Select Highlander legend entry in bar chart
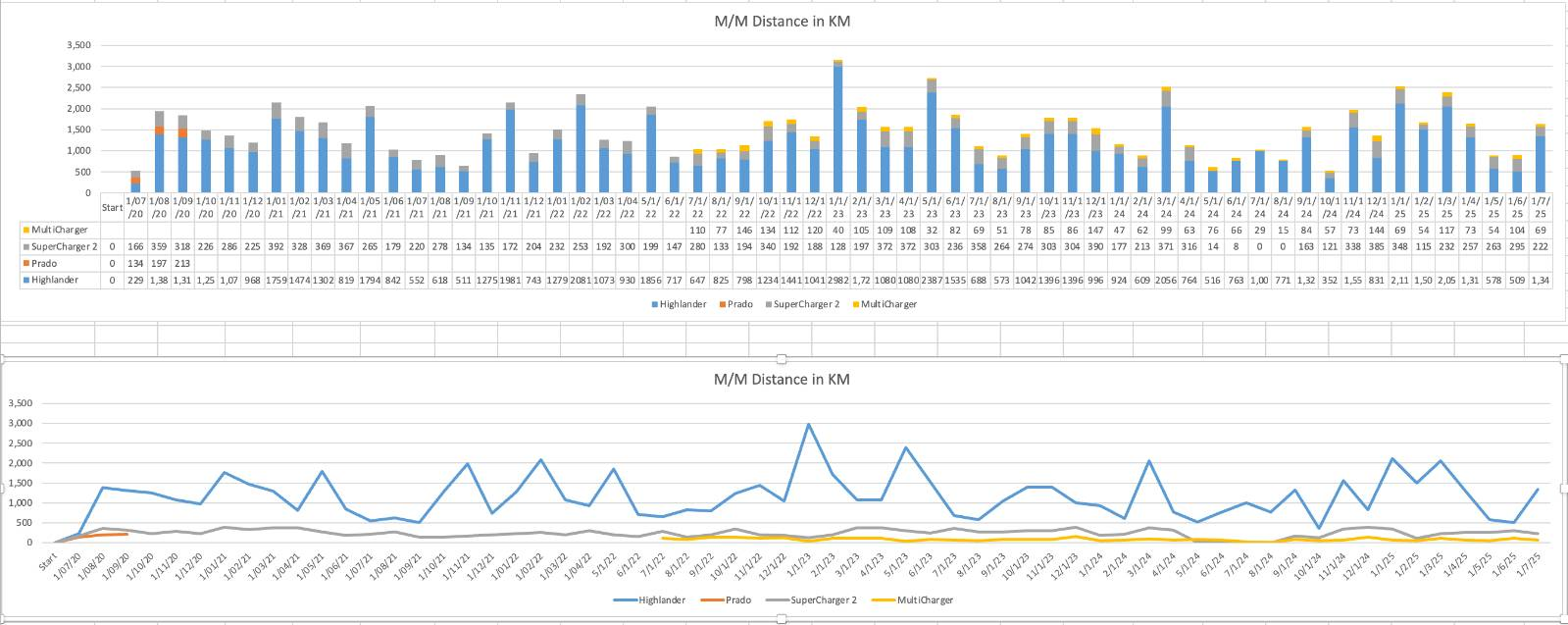Viewport: 1568px width, 625px height. tap(683, 304)
